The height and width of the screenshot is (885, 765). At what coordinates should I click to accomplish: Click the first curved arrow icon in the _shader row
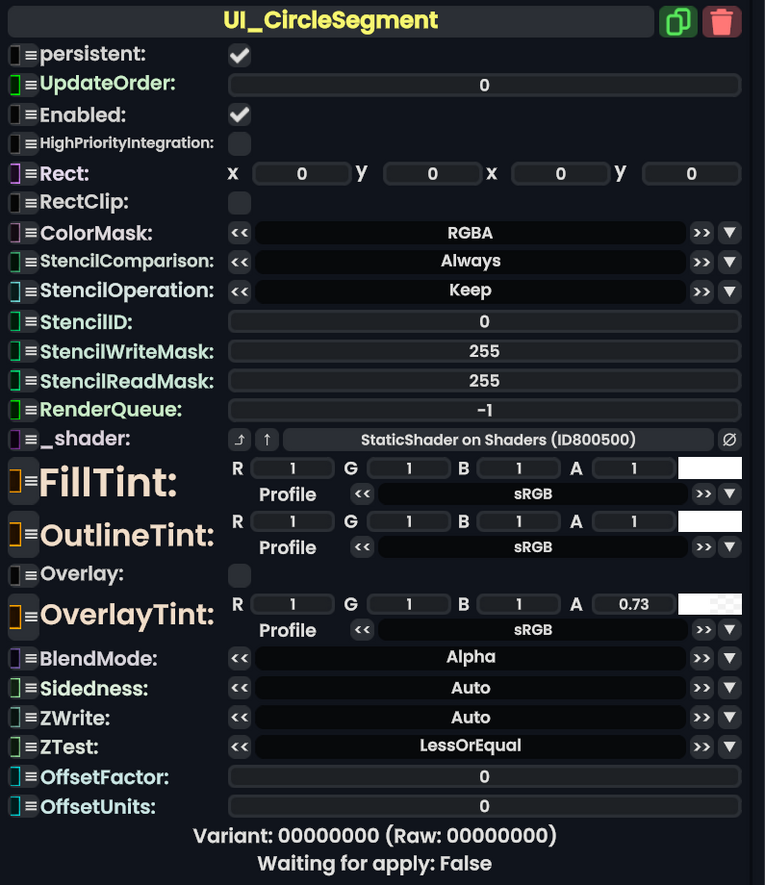click(x=240, y=440)
